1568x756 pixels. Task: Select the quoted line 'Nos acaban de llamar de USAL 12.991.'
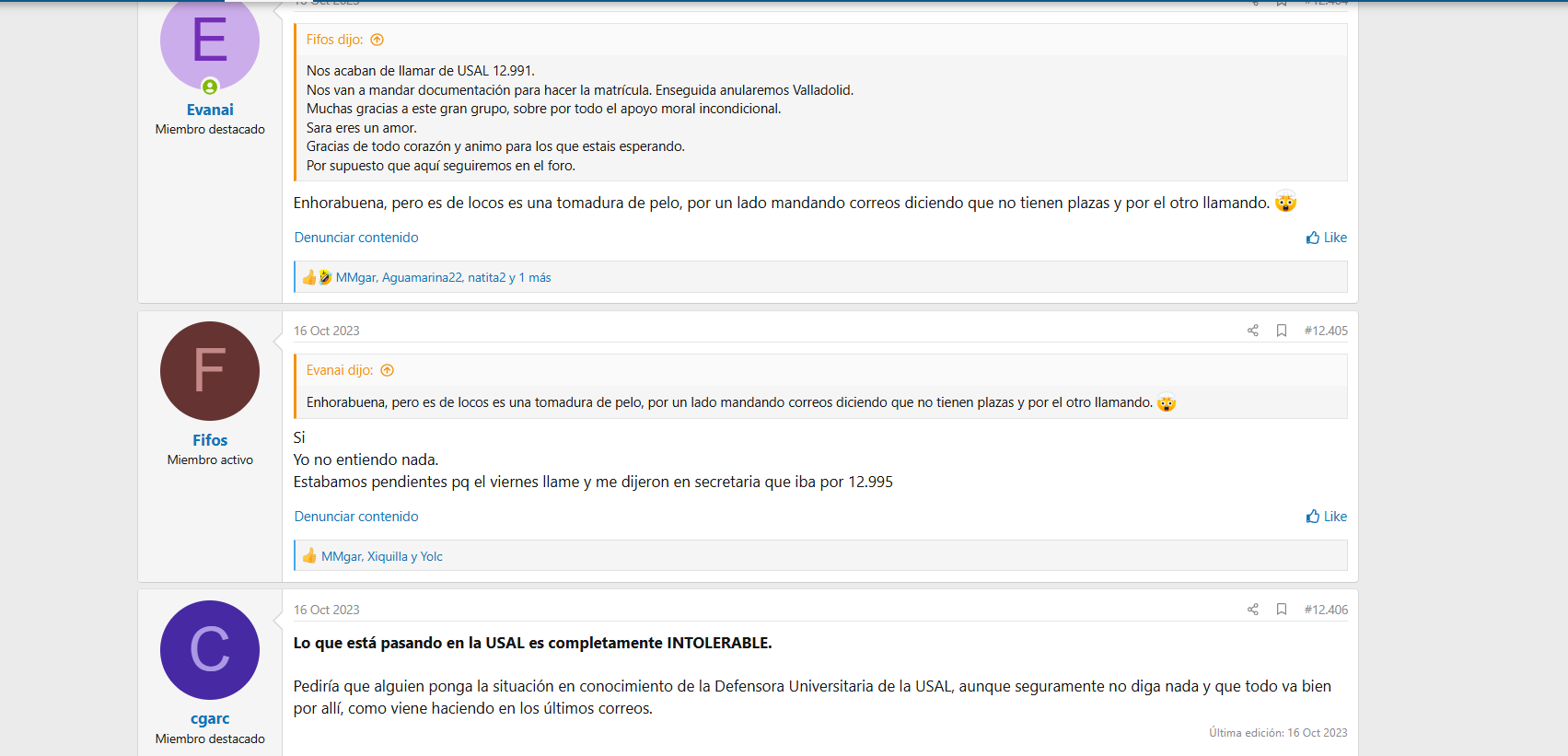421,71
